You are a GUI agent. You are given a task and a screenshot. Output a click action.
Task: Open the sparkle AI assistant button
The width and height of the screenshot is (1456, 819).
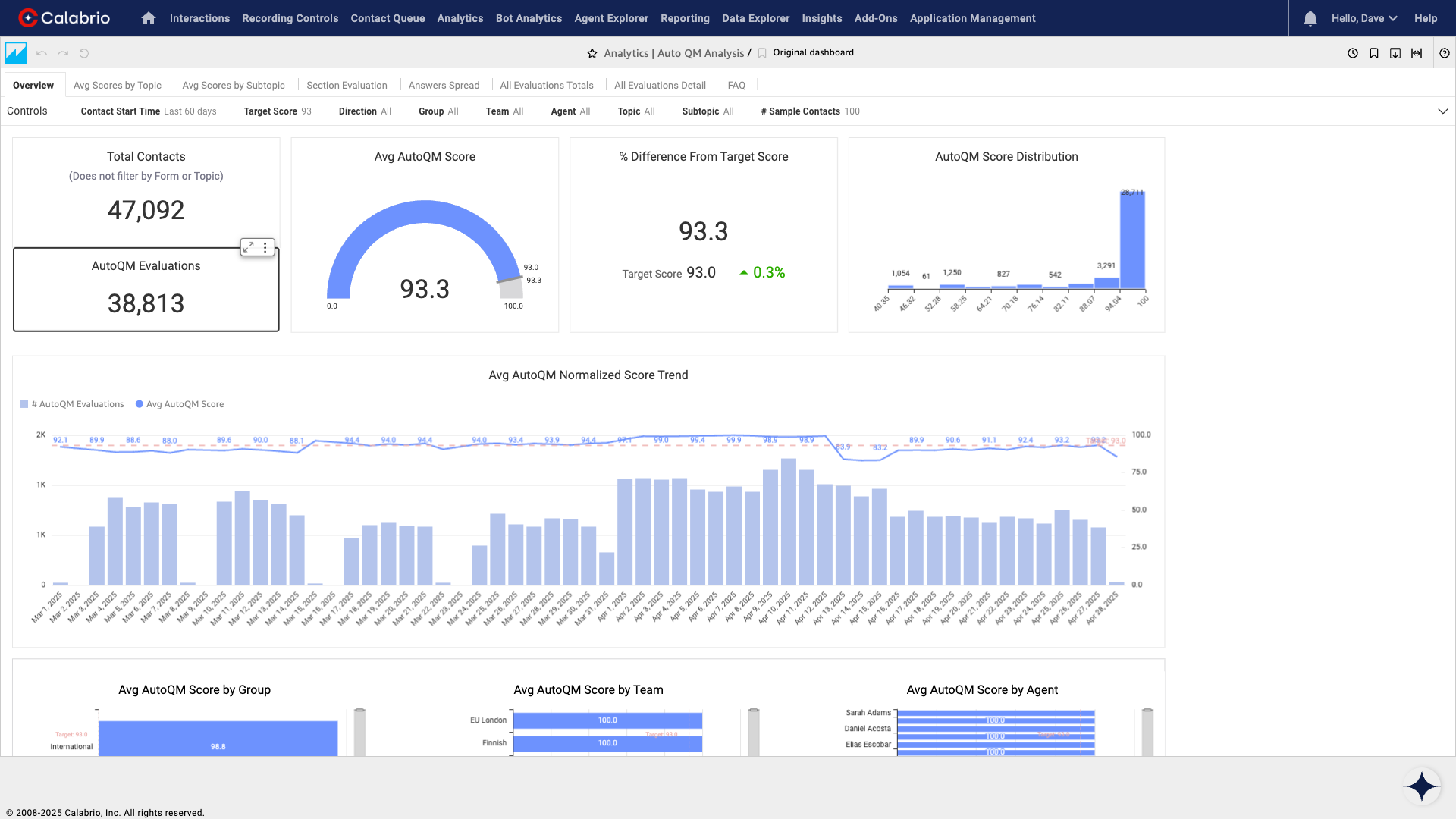tap(1421, 786)
